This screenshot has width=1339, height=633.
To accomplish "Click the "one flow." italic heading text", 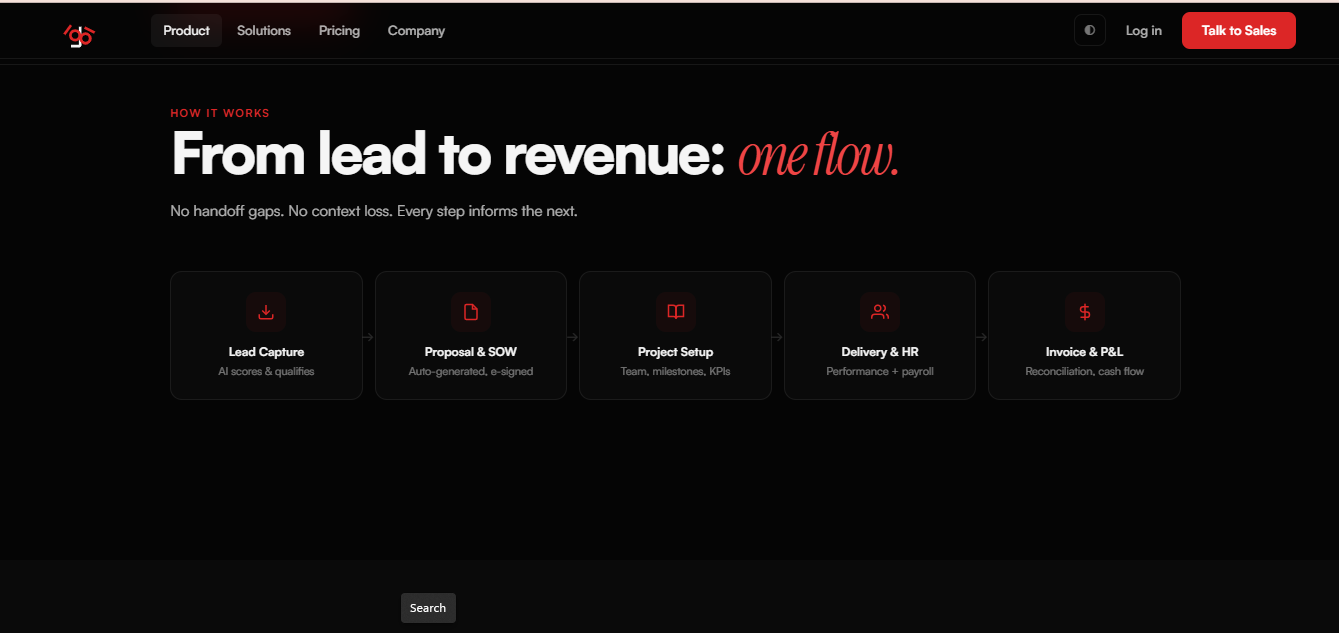I will 819,157.
